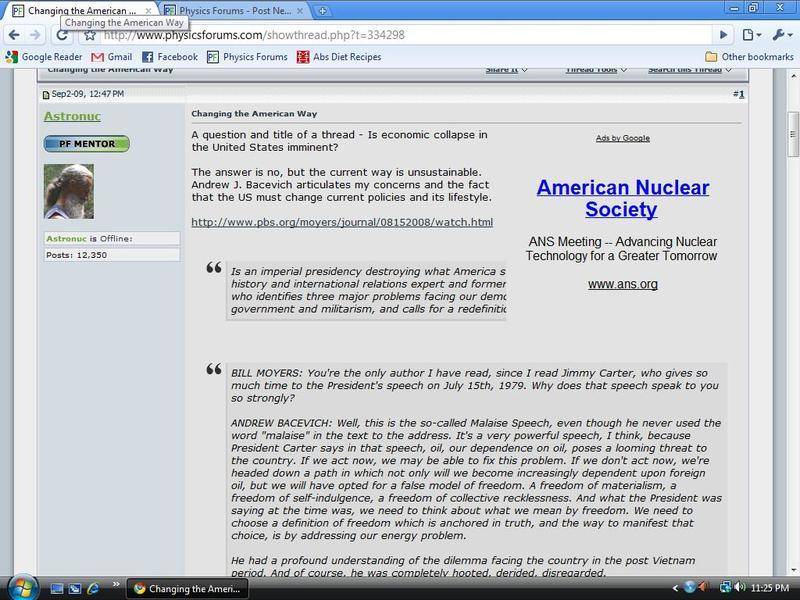
Task: Launch Internet Explorer from quick launch
Action: point(93,589)
